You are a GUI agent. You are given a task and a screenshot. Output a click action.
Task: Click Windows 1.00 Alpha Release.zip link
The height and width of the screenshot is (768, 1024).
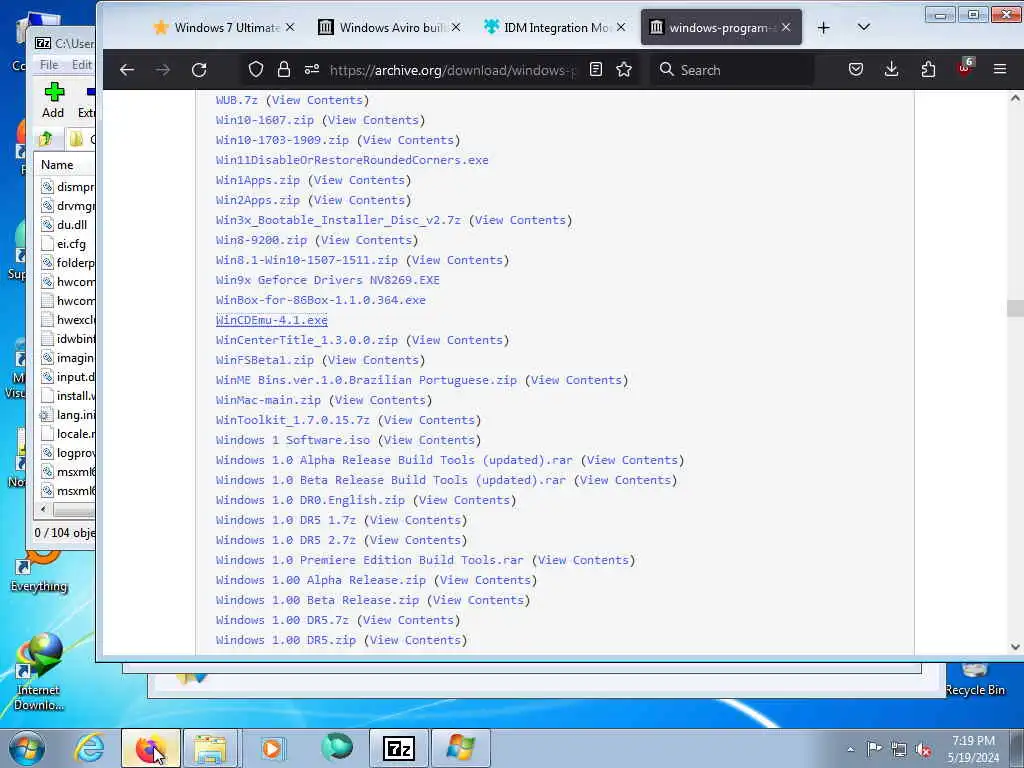point(321,580)
